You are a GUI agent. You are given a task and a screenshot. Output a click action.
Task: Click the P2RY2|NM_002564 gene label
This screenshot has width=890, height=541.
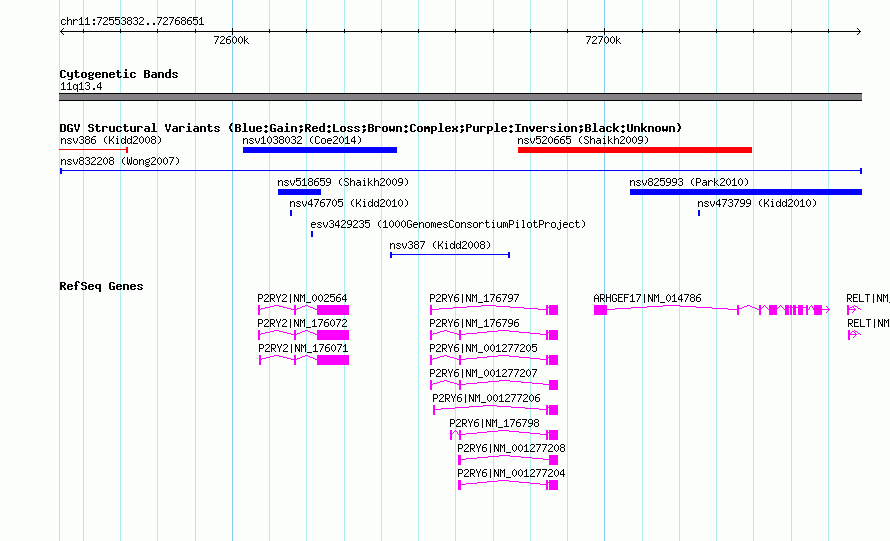(x=302, y=298)
